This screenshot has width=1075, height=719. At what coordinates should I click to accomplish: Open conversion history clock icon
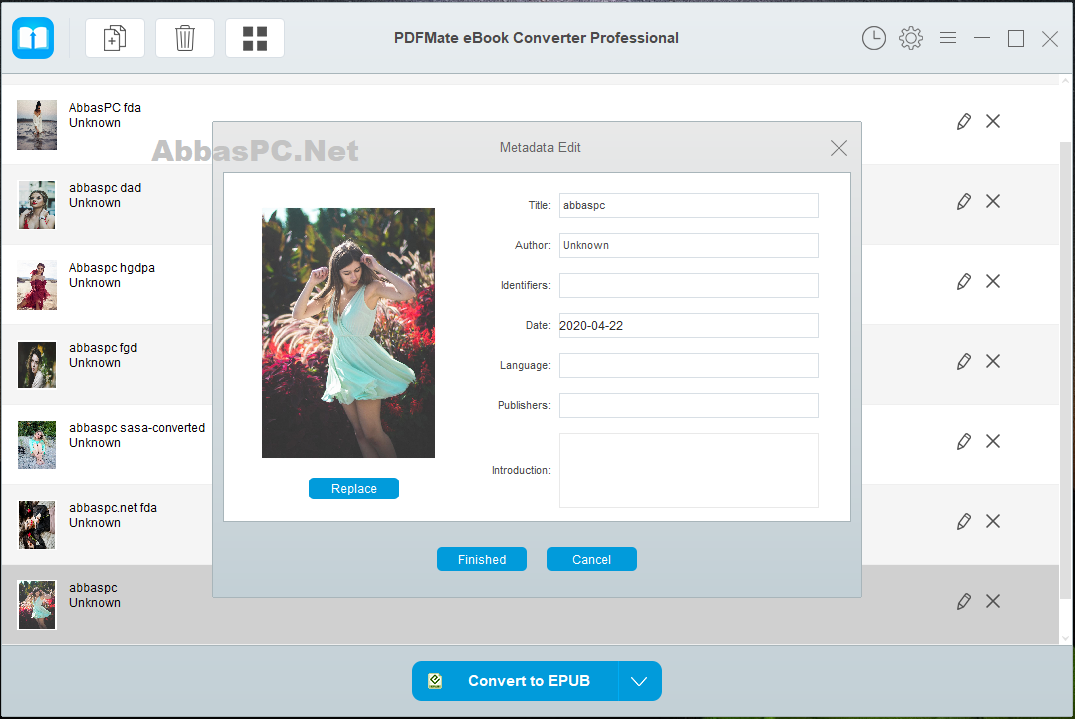pyautogui.click(x=873, y=38)
